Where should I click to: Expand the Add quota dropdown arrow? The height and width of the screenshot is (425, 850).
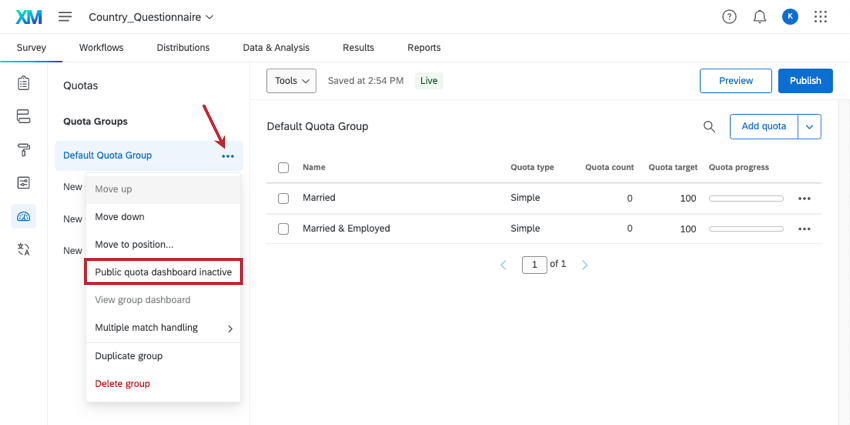click(x=810, y=126)
